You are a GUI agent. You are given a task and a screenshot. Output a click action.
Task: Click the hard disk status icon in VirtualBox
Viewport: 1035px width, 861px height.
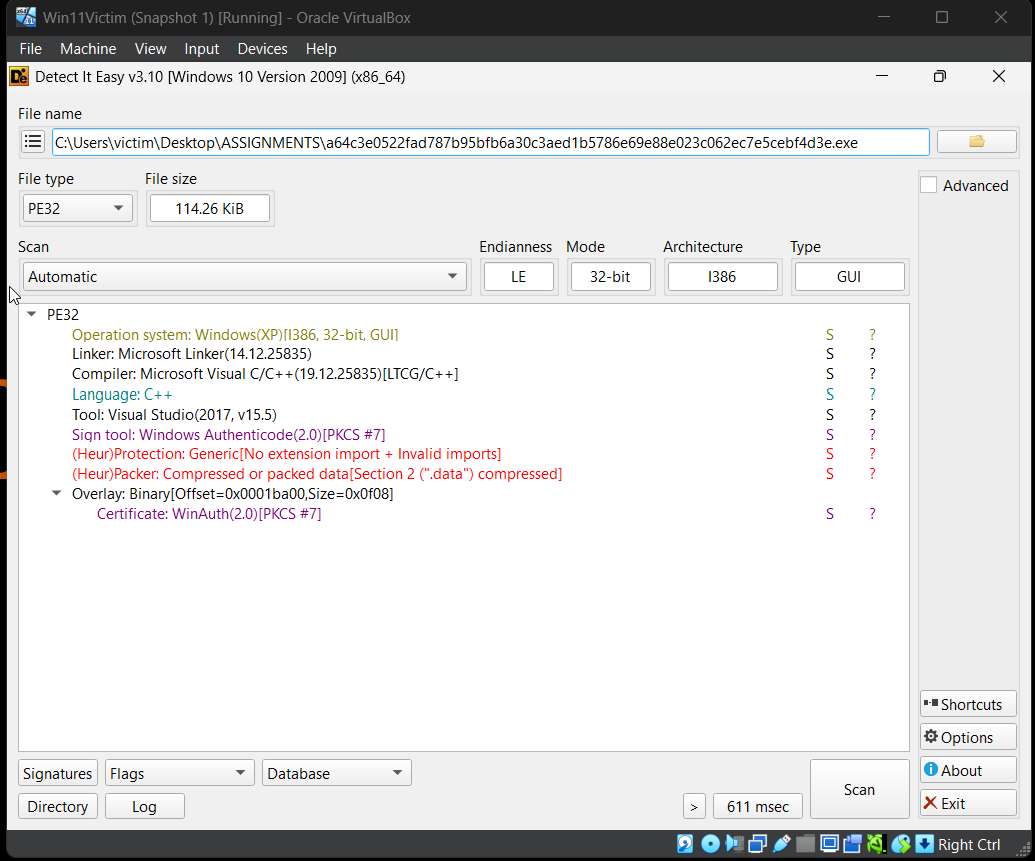pyautogui.click(x=685, y=843)
